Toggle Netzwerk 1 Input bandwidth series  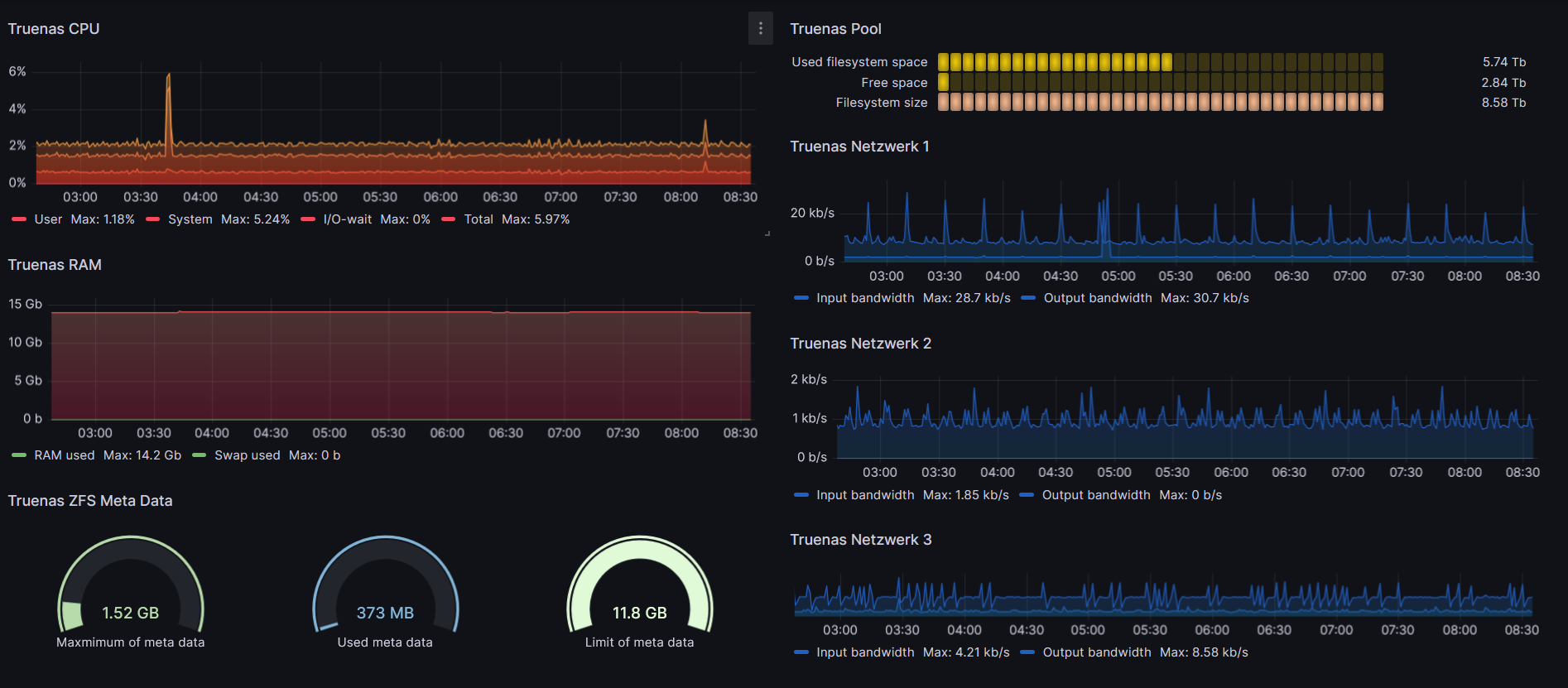(x=865, y=298)
